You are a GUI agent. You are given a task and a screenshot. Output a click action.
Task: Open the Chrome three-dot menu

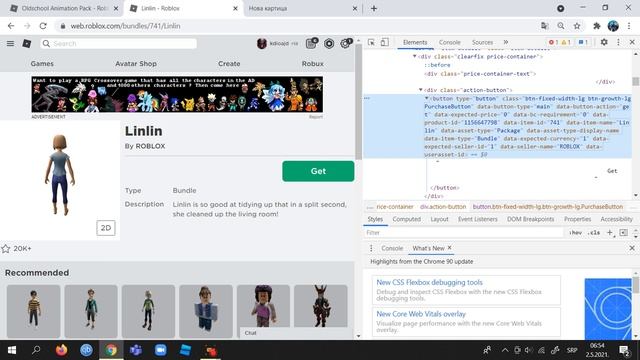[x=629, y=26]
